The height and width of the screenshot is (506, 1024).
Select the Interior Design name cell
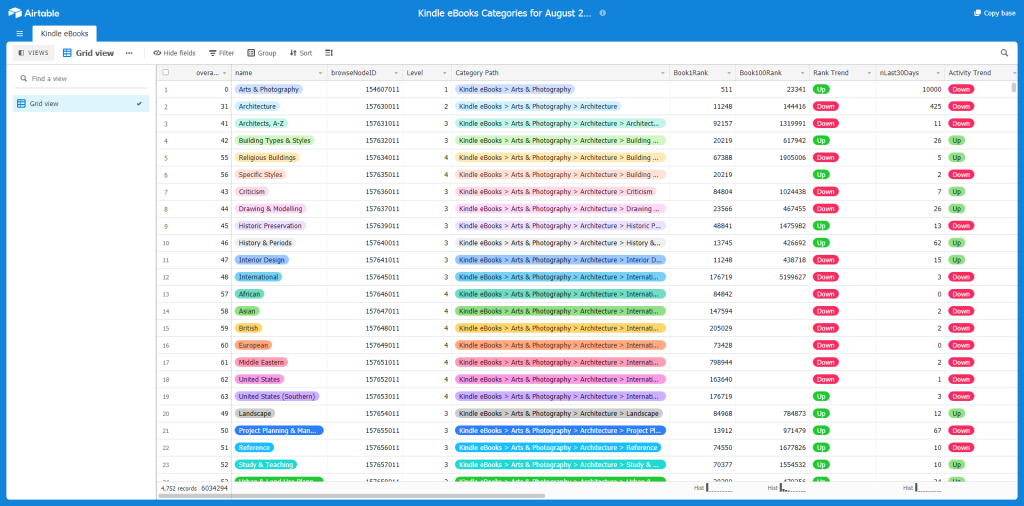[x=280, y=260]
